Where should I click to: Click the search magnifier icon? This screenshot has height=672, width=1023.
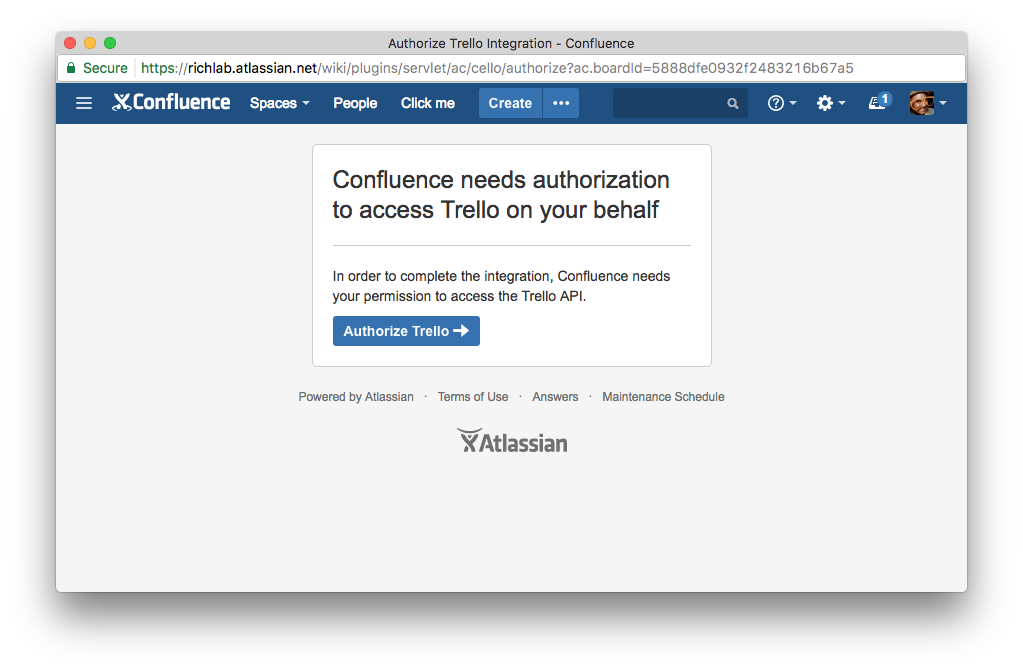tap(733, 103)
